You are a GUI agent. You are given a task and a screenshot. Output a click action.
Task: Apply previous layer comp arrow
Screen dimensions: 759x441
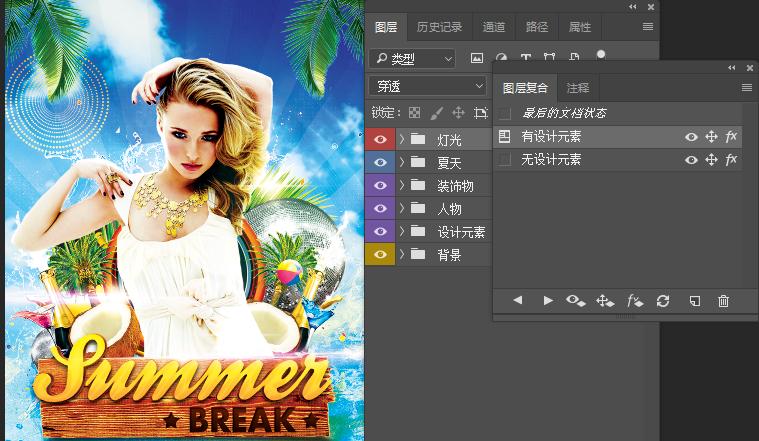click(x=518, y=300)
